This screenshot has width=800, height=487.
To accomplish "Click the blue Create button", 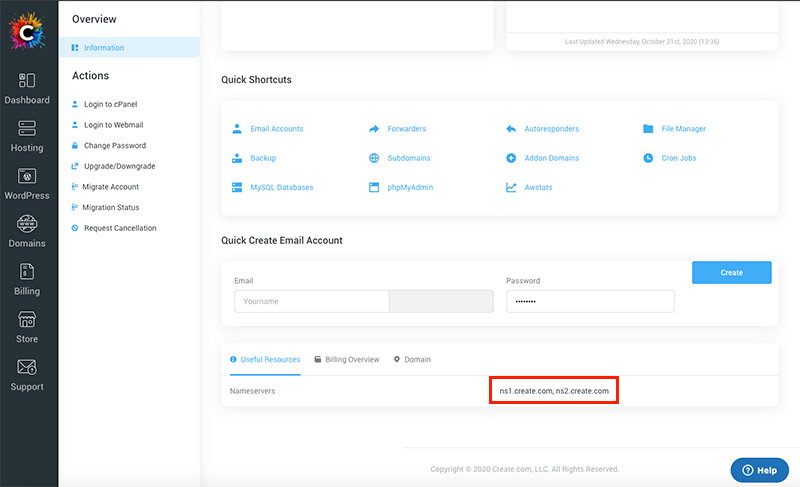I will point(731,272).
